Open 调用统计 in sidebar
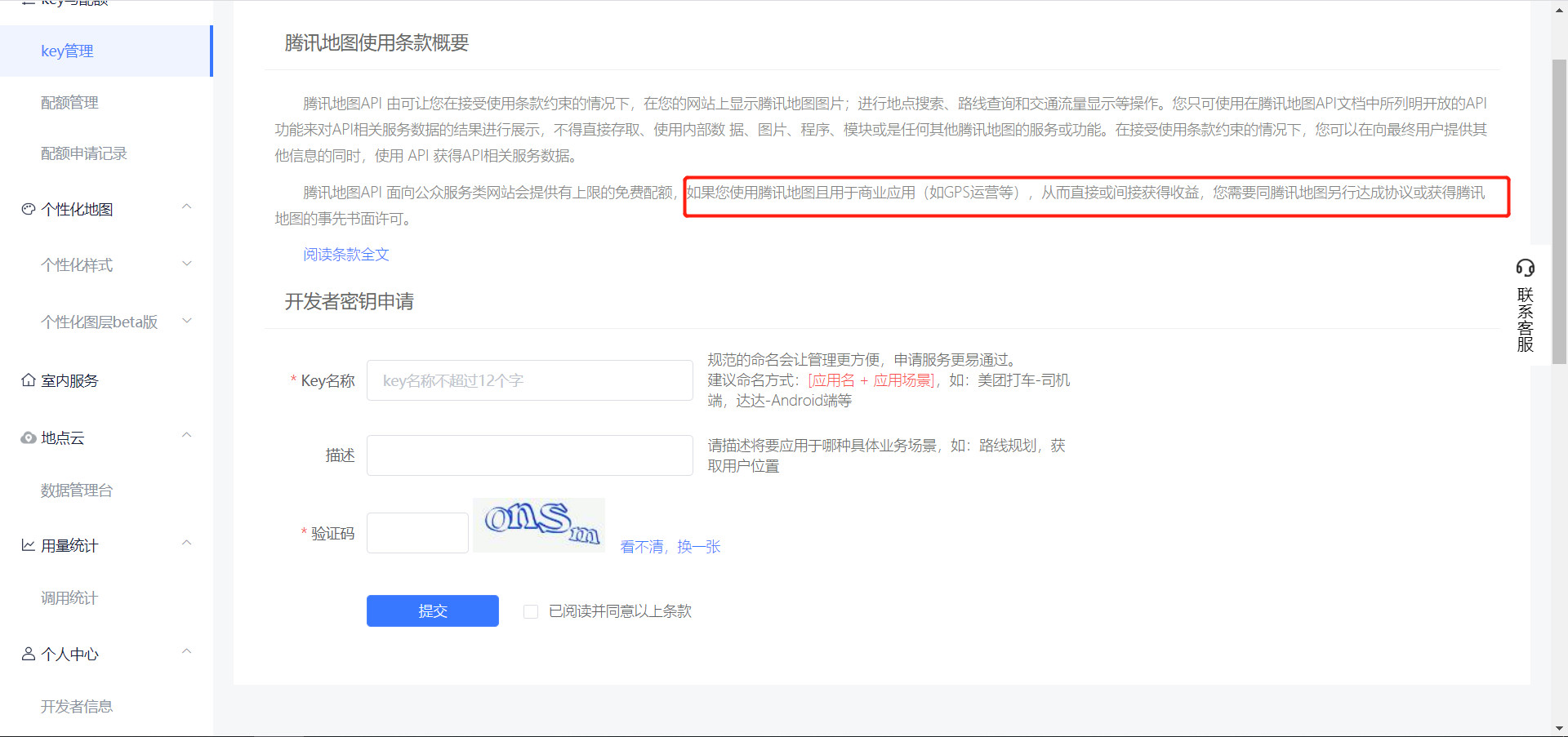The image size is (1568, 737). (69, 598)
